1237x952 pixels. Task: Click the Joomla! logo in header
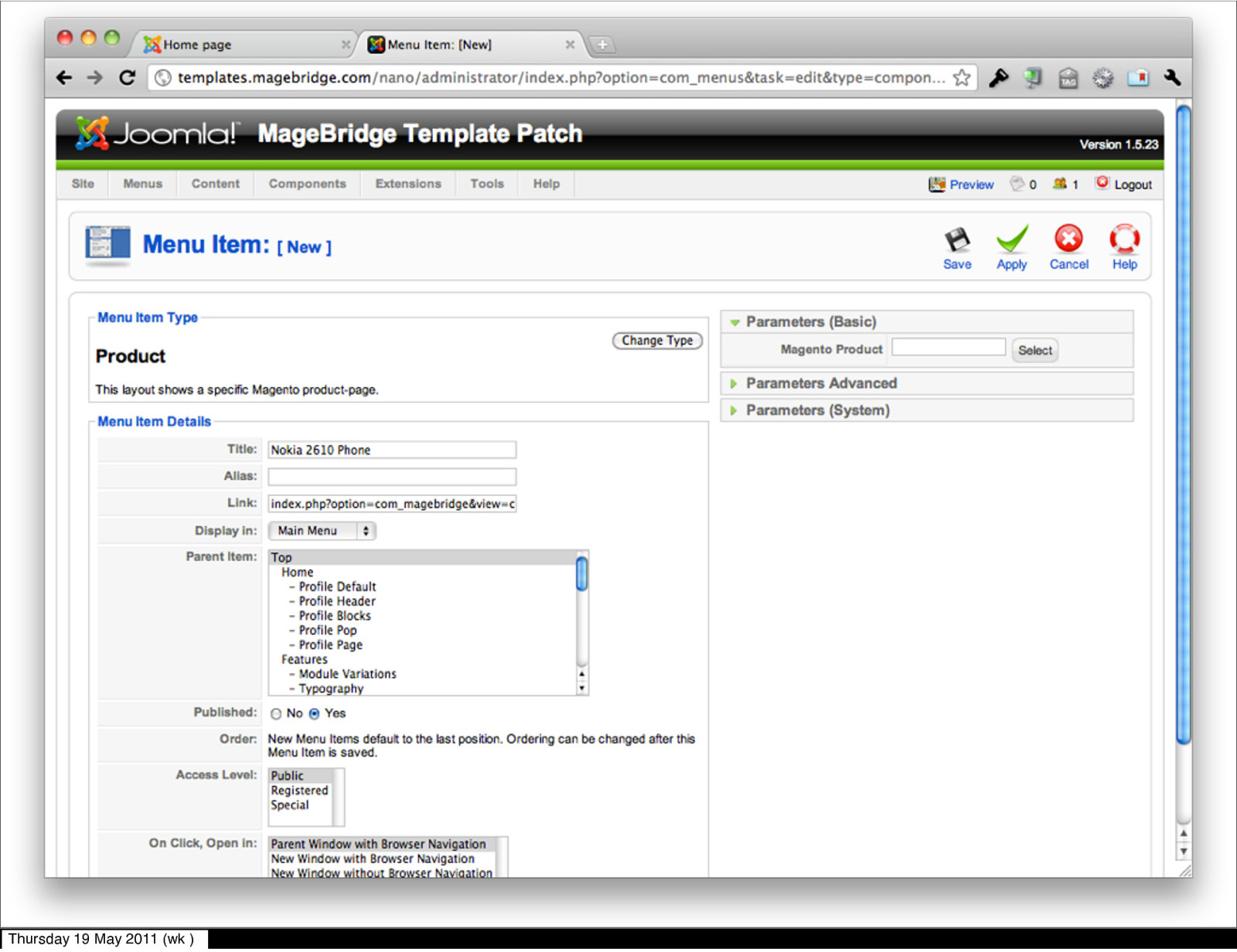click(x=157, y=134)
